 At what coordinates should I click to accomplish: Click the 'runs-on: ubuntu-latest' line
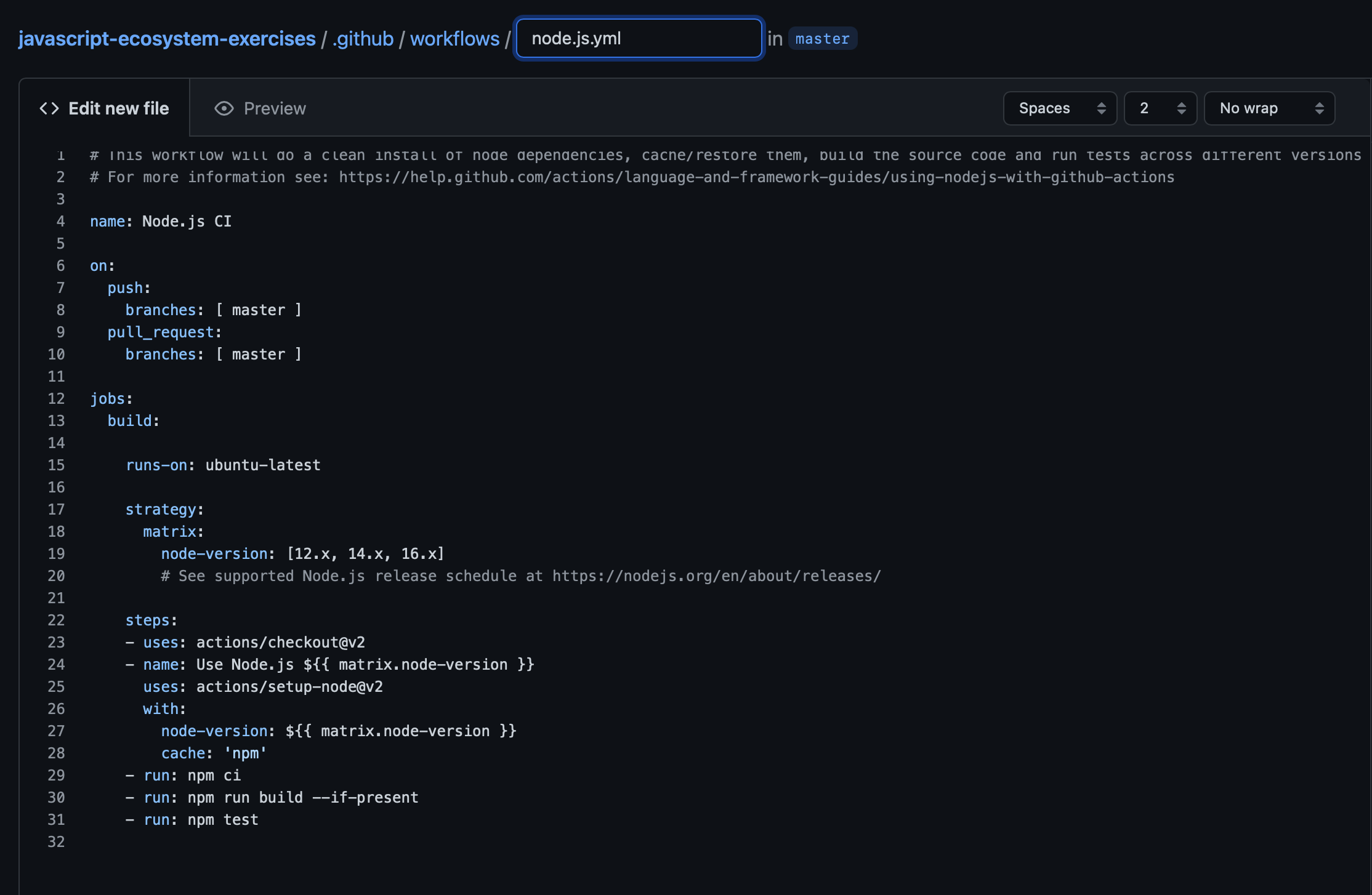tap(223, 465)
